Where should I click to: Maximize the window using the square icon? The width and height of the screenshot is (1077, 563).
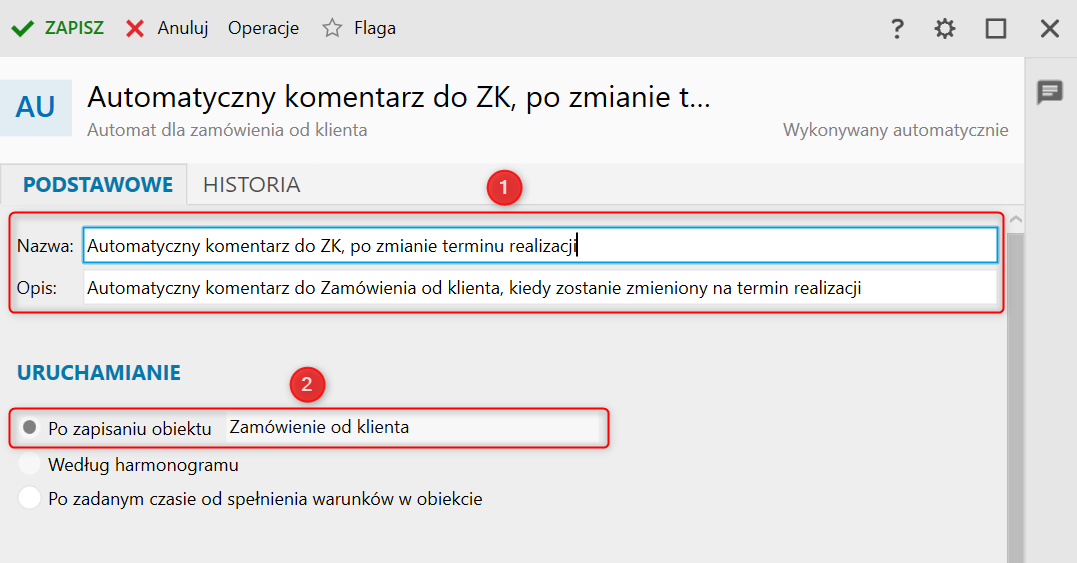(x=996, y=29)
